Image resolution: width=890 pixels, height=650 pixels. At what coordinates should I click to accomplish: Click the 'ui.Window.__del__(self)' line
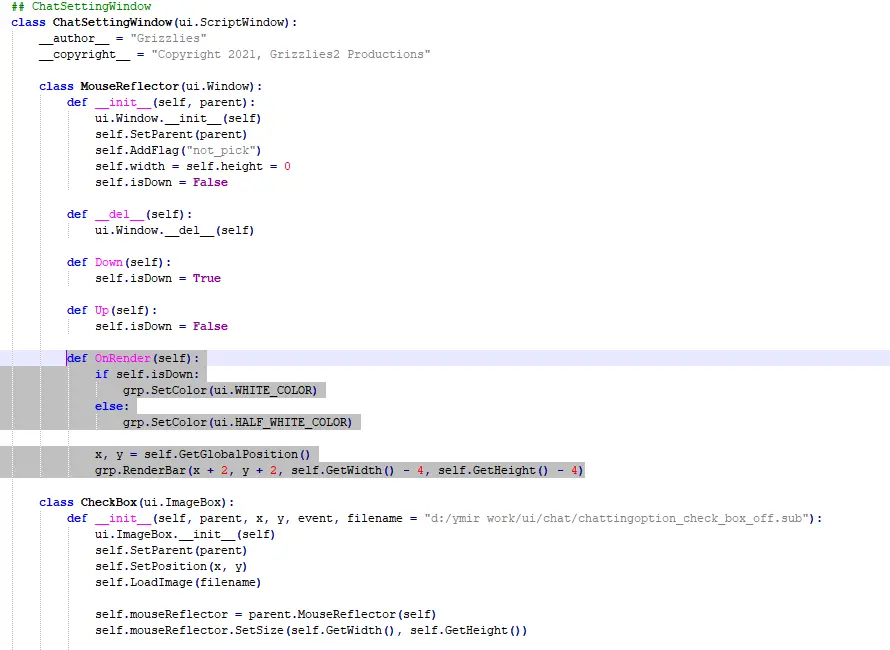coord(175,230)
